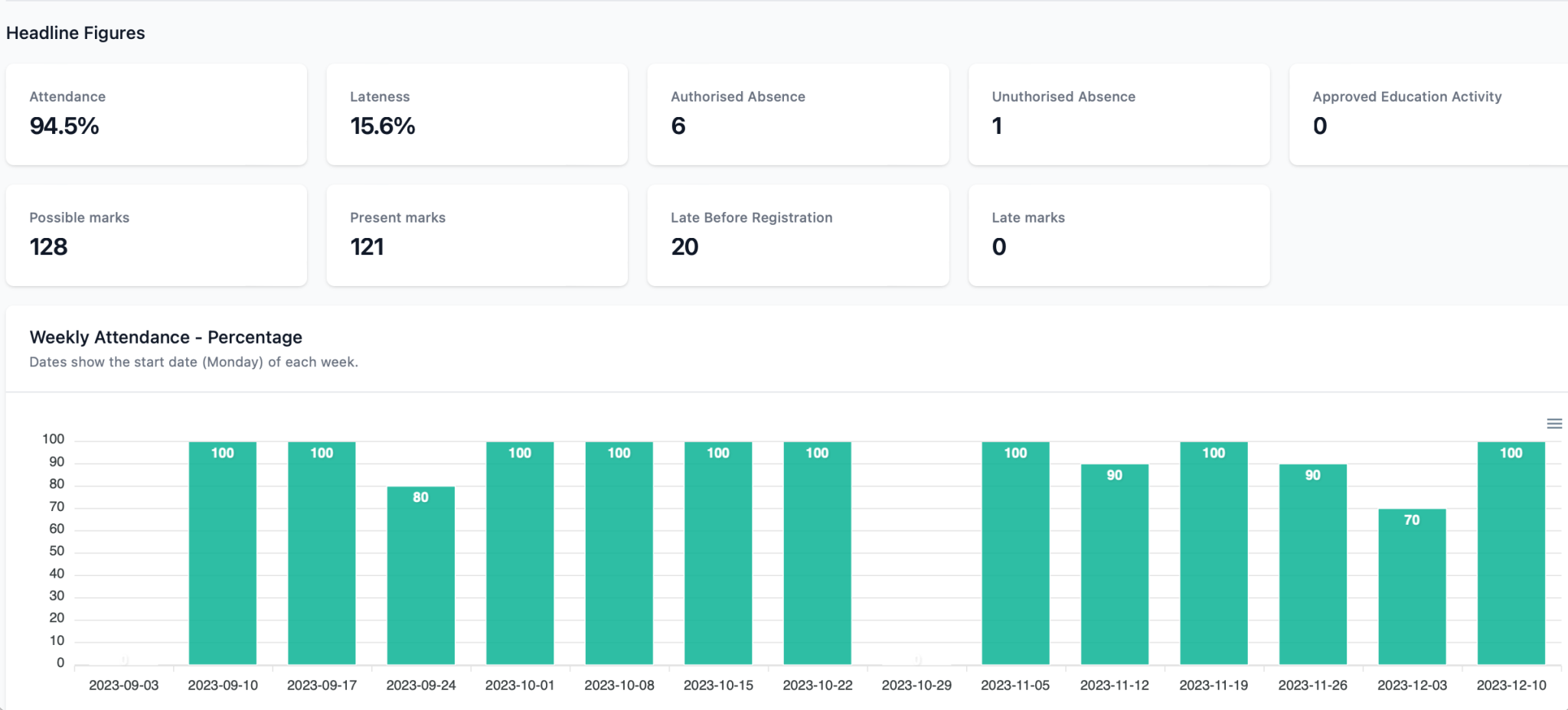Click the Present marks card

[477, 235]
